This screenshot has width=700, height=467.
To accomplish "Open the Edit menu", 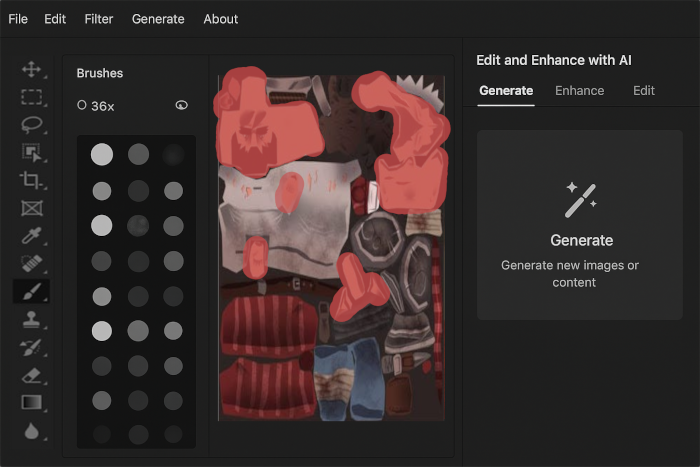I will [x=55, y=19].
